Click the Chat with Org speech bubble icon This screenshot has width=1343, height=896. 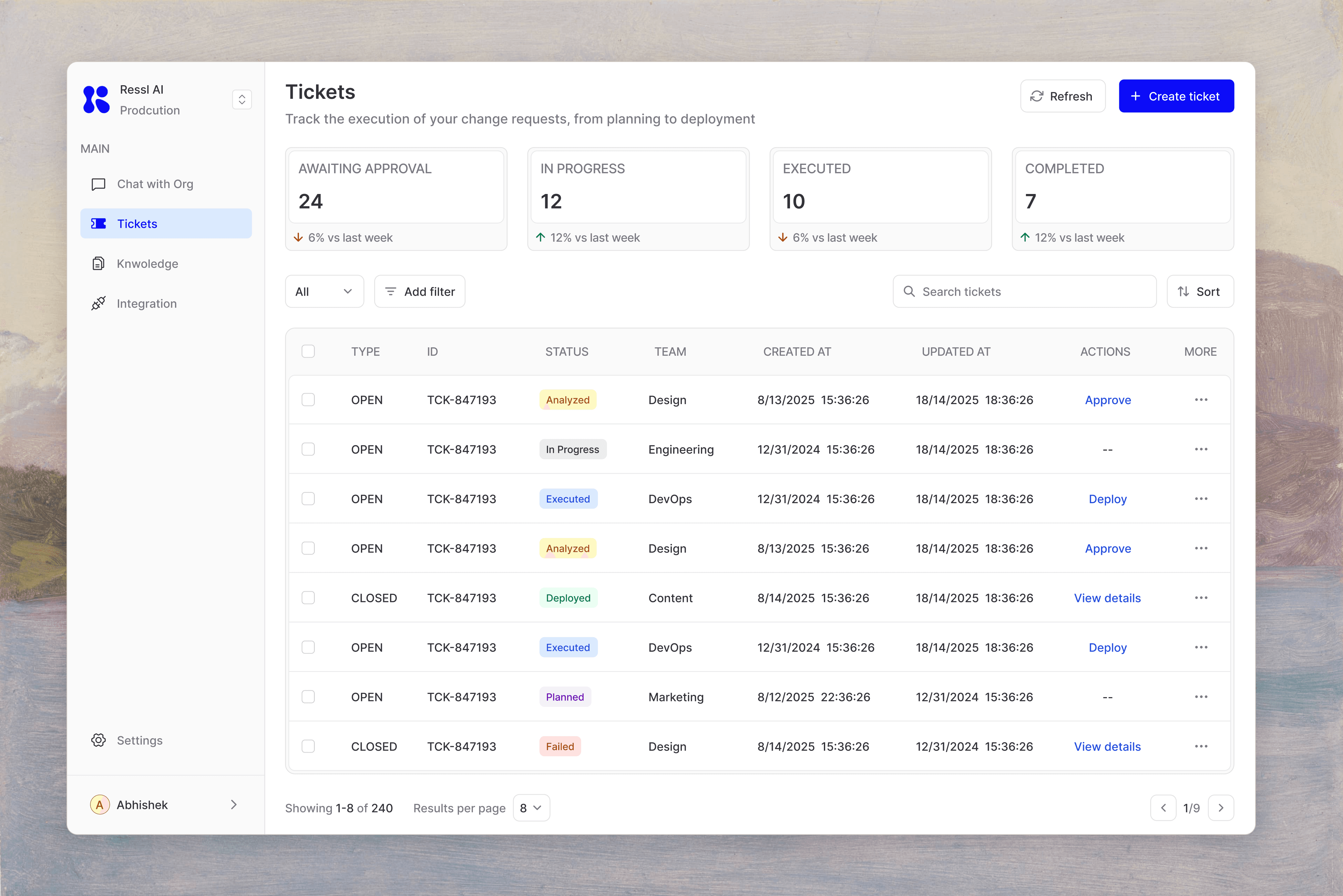98,184
